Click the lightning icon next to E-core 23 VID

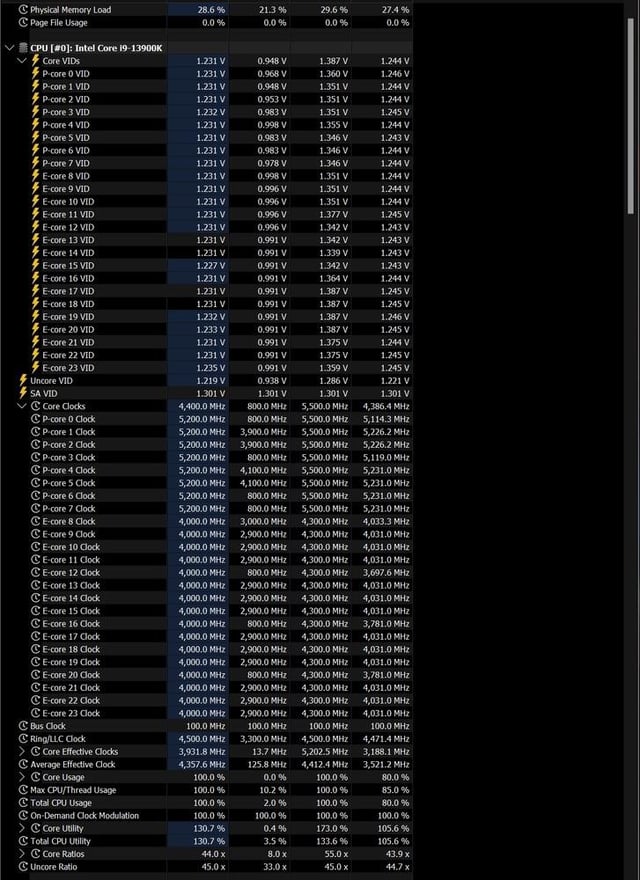pos(35,368)
